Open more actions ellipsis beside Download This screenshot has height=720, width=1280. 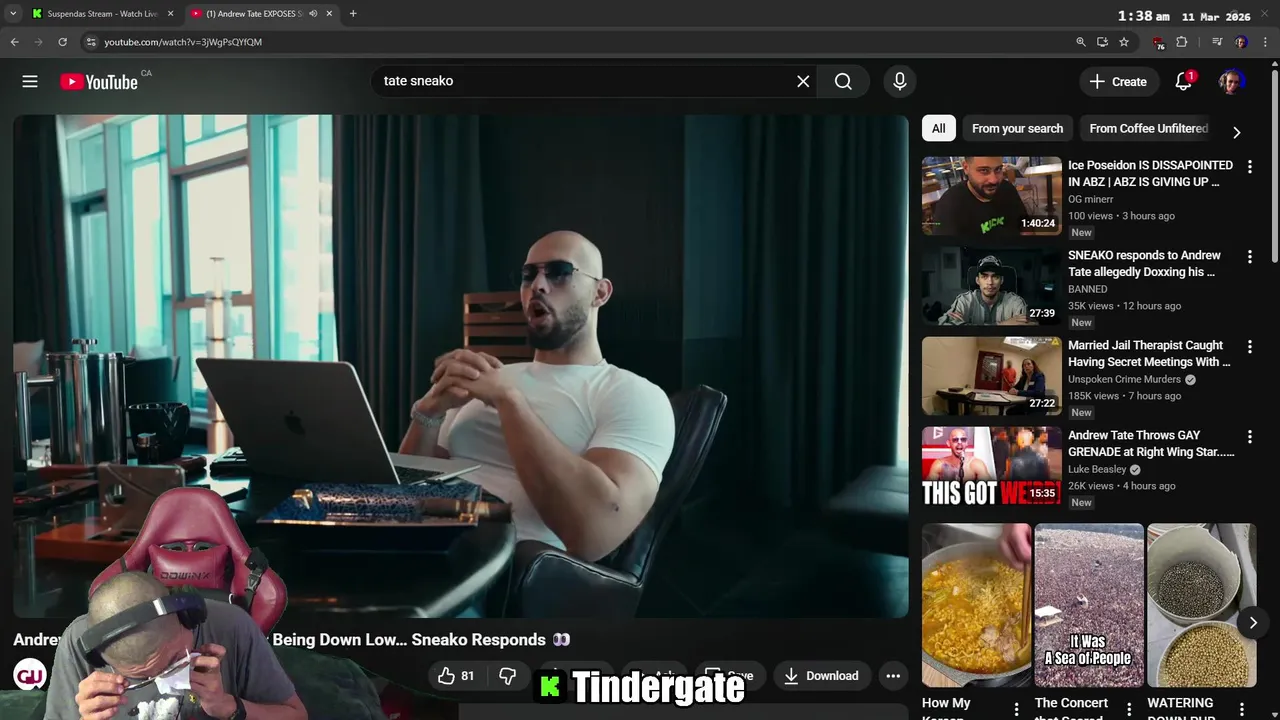point(893,676)
